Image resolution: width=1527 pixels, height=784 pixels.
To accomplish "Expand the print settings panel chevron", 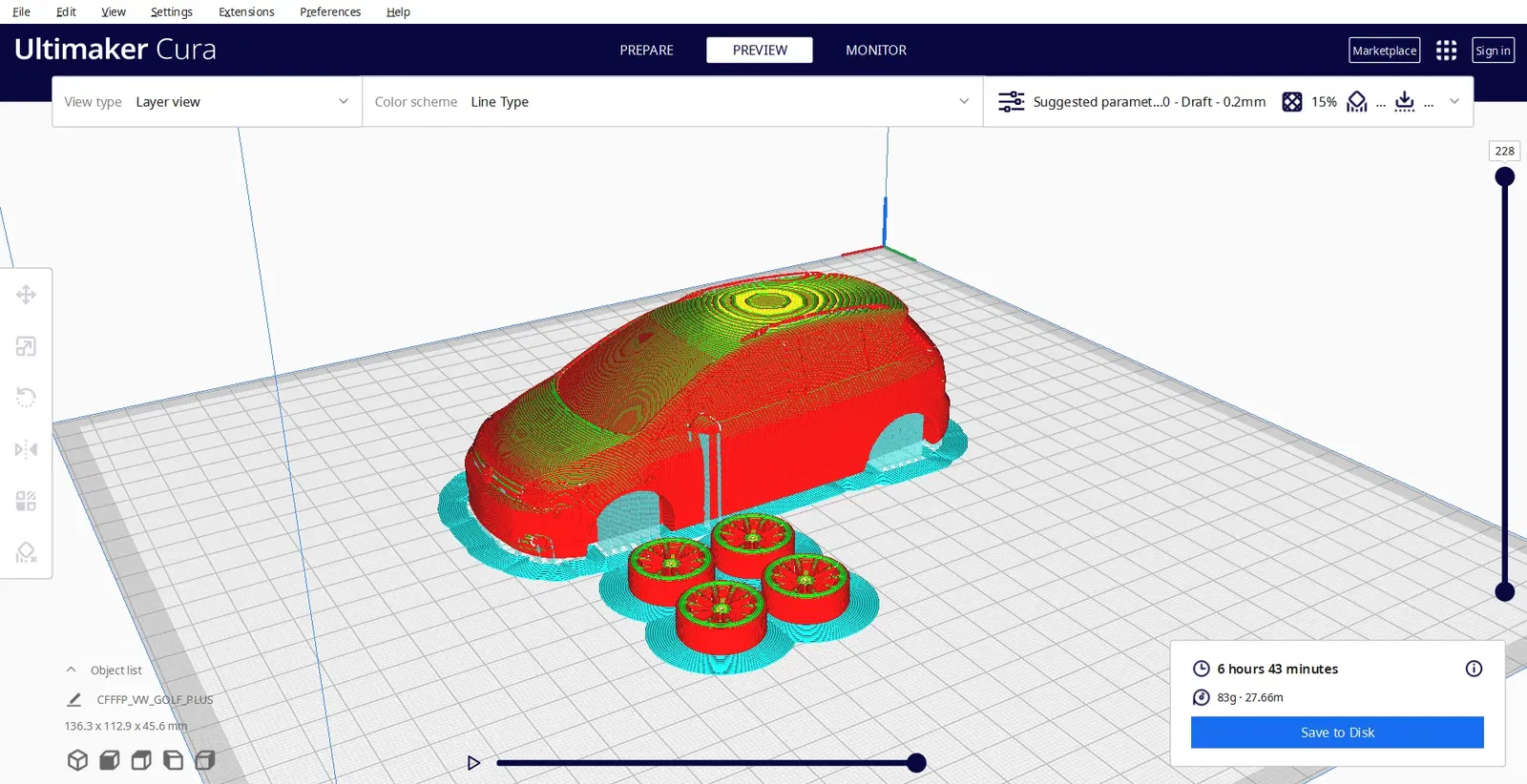I will (1454, 101).
